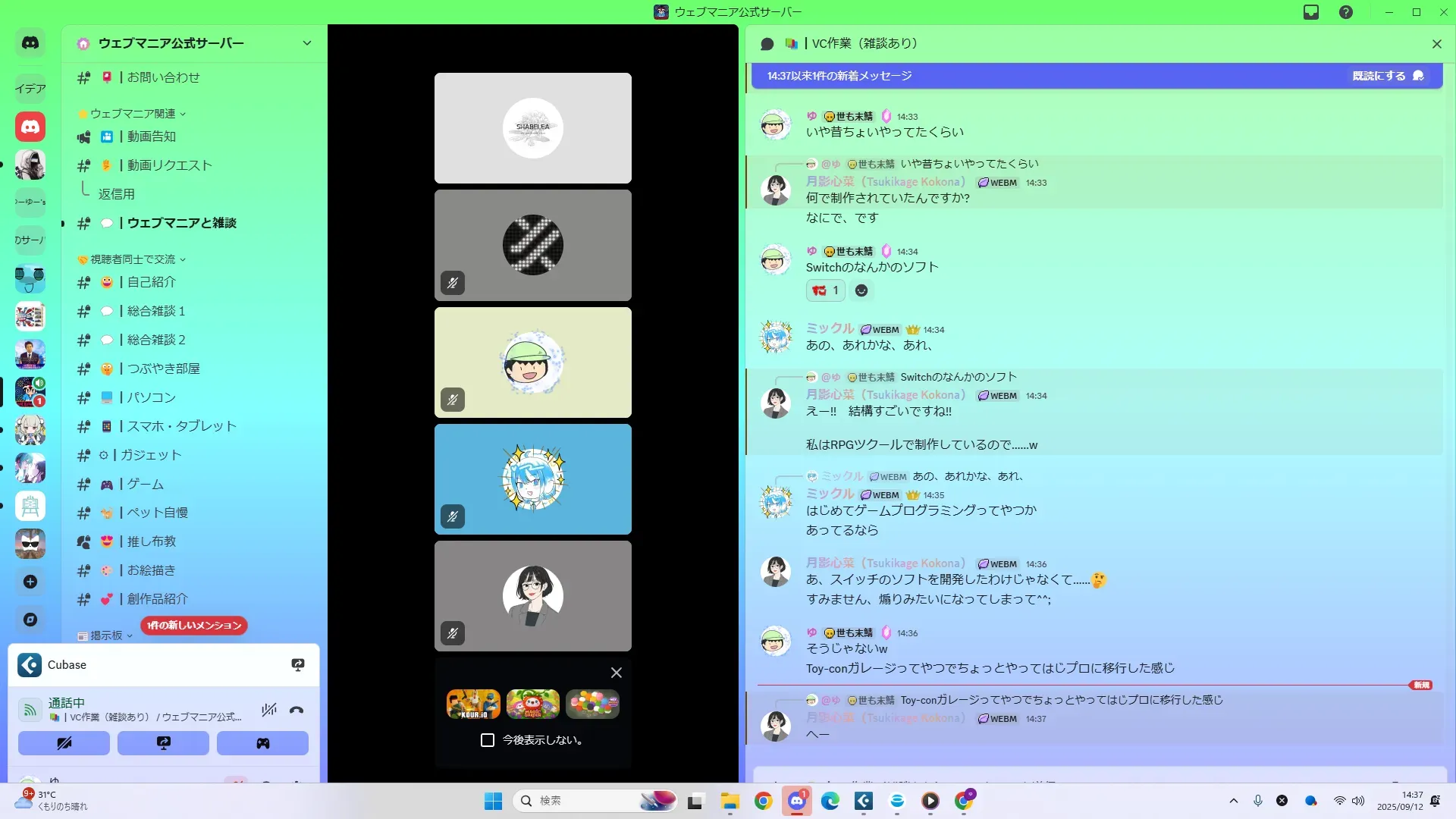Disconnect from the voice call

click(x=297, y=711)
